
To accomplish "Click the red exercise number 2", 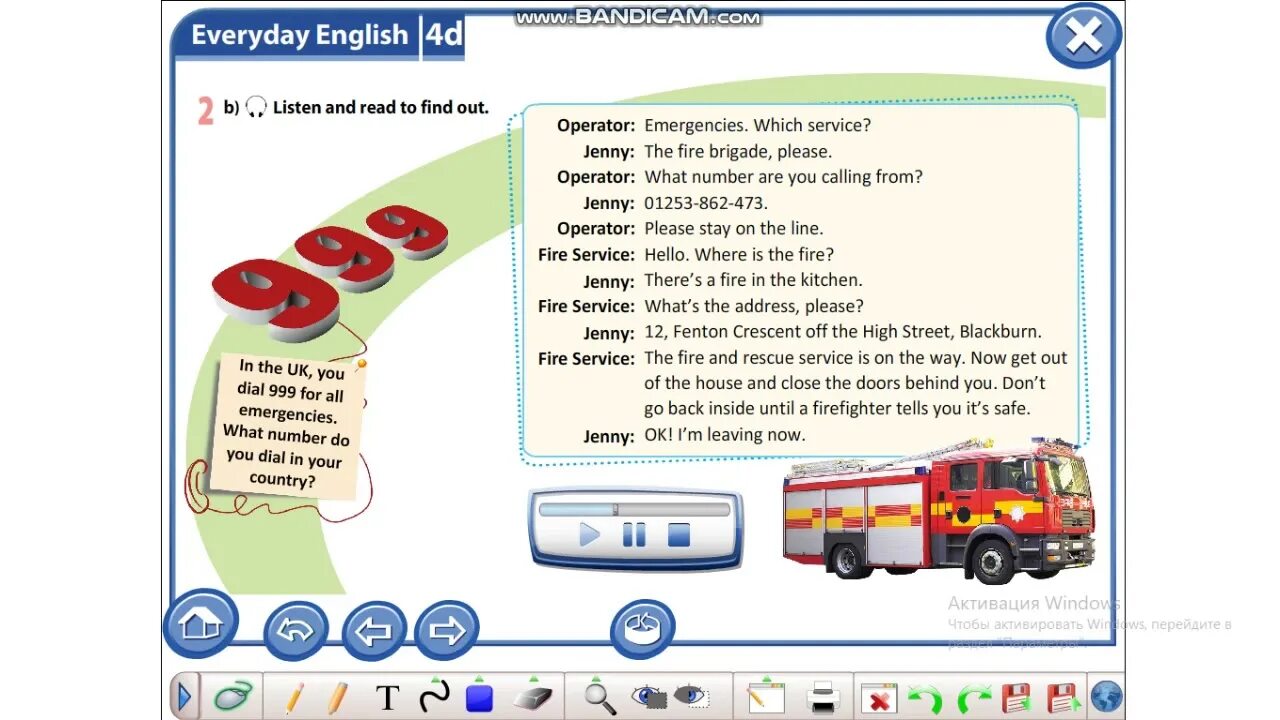I will pos(205,110).
